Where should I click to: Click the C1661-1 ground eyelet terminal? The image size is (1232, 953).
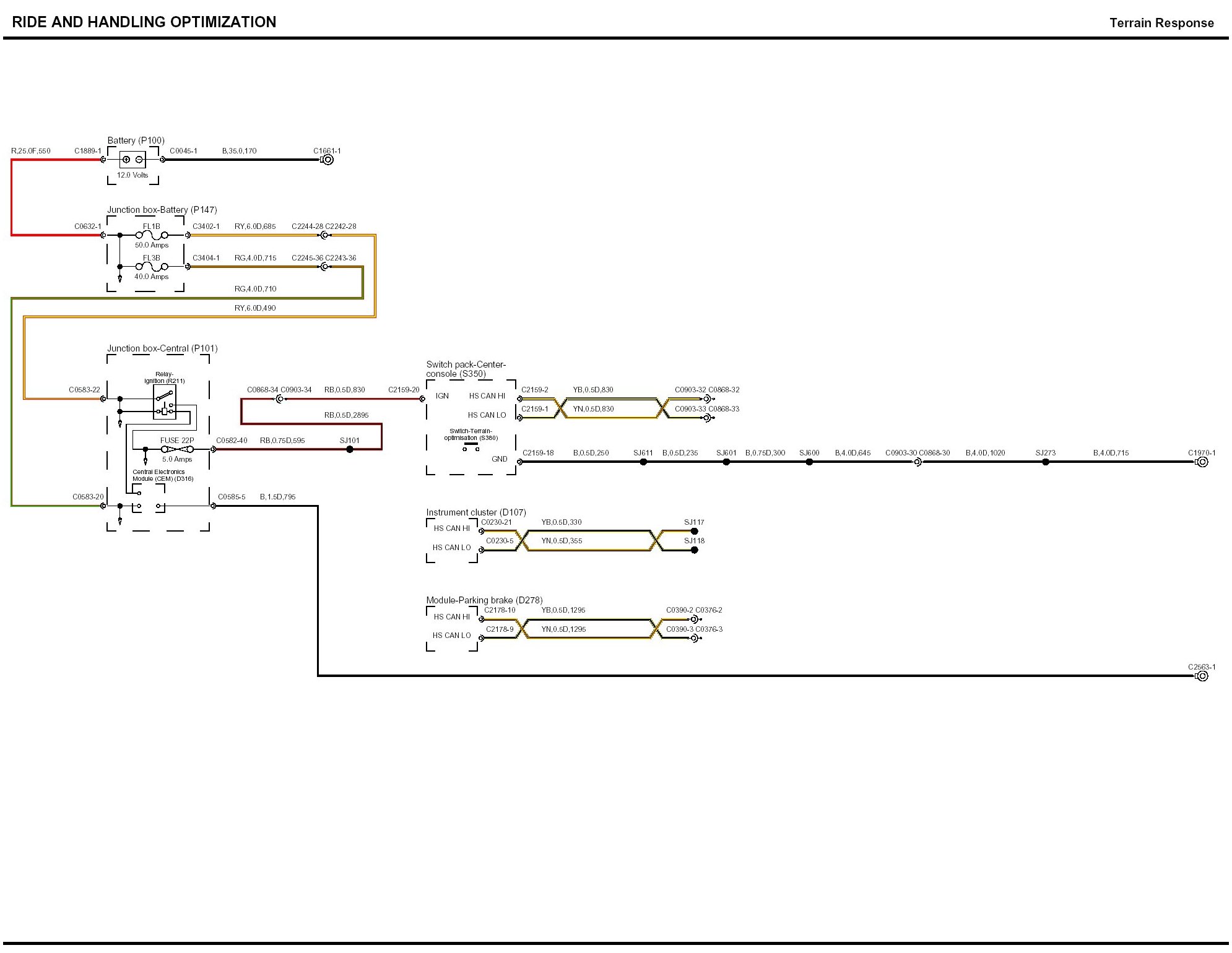328,160
